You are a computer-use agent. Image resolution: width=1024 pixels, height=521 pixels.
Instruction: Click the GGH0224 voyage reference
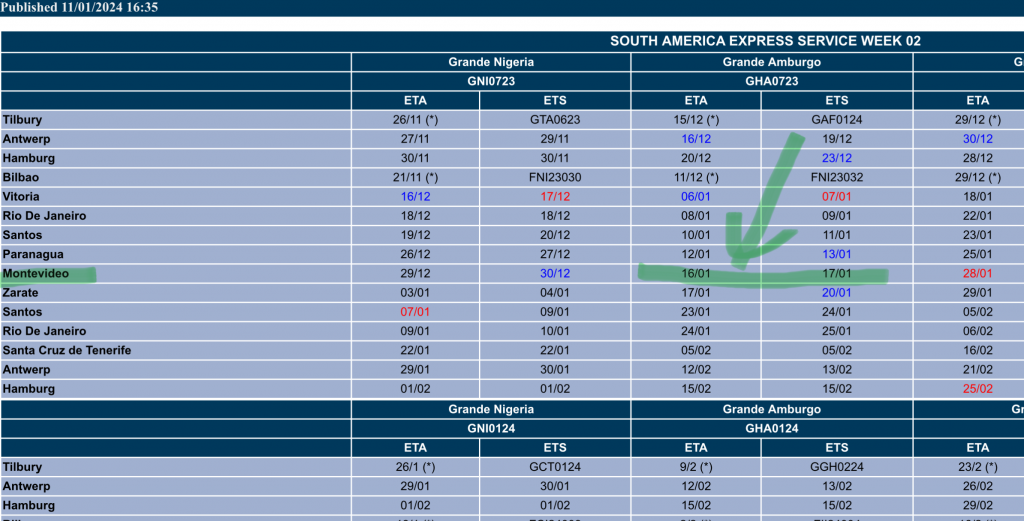coord(836,467)
